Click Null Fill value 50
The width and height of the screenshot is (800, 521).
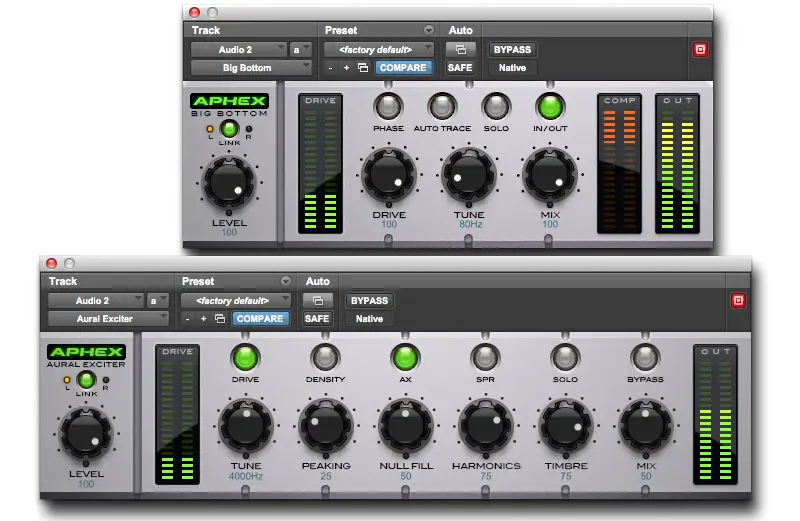pos(406,476)
